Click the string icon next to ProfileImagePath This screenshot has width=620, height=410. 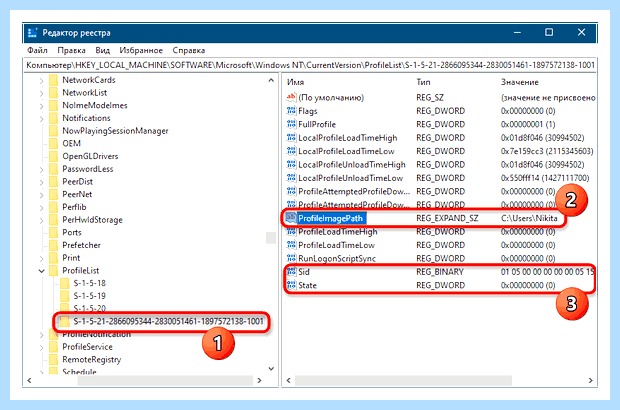click(x=291, y=218)
